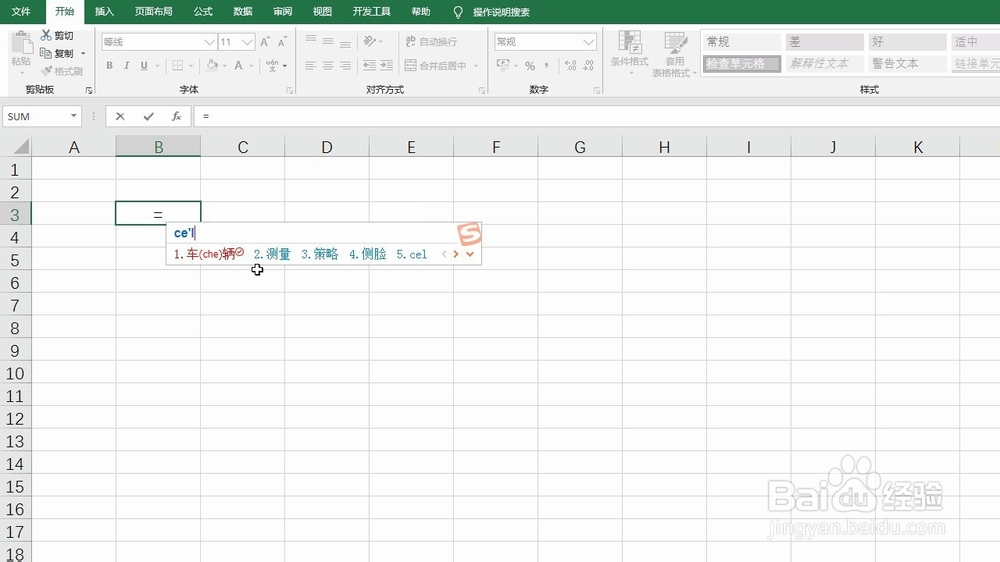The image size is (1000, 562).
Task: Click the Format Painter (格式刷) icon
Action: coord(47,71)
